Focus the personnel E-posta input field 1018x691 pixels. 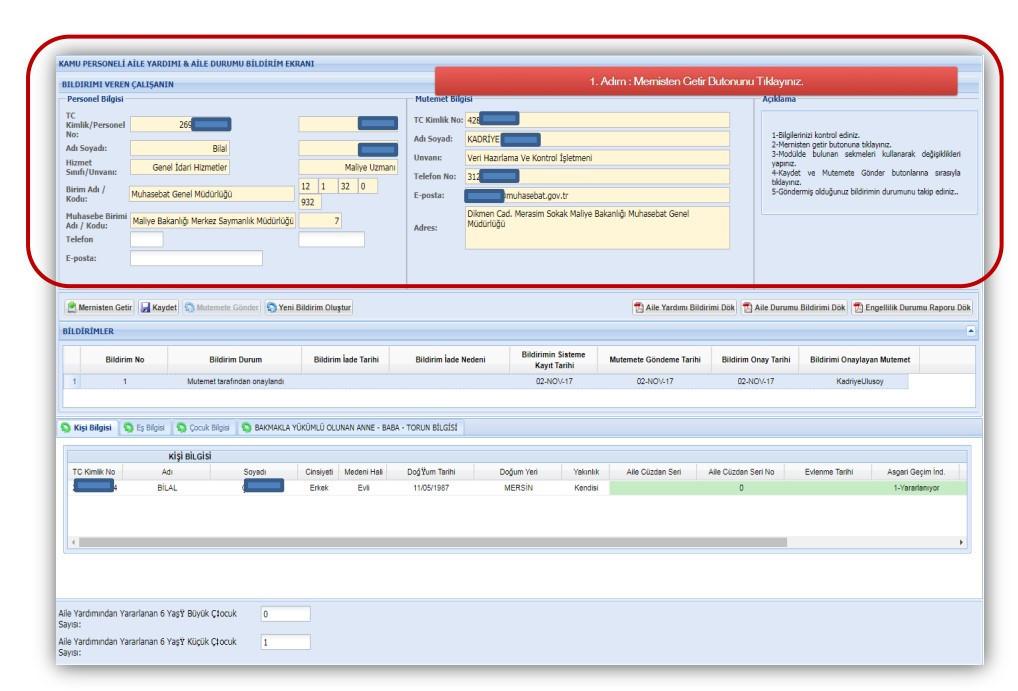[196, 258]
